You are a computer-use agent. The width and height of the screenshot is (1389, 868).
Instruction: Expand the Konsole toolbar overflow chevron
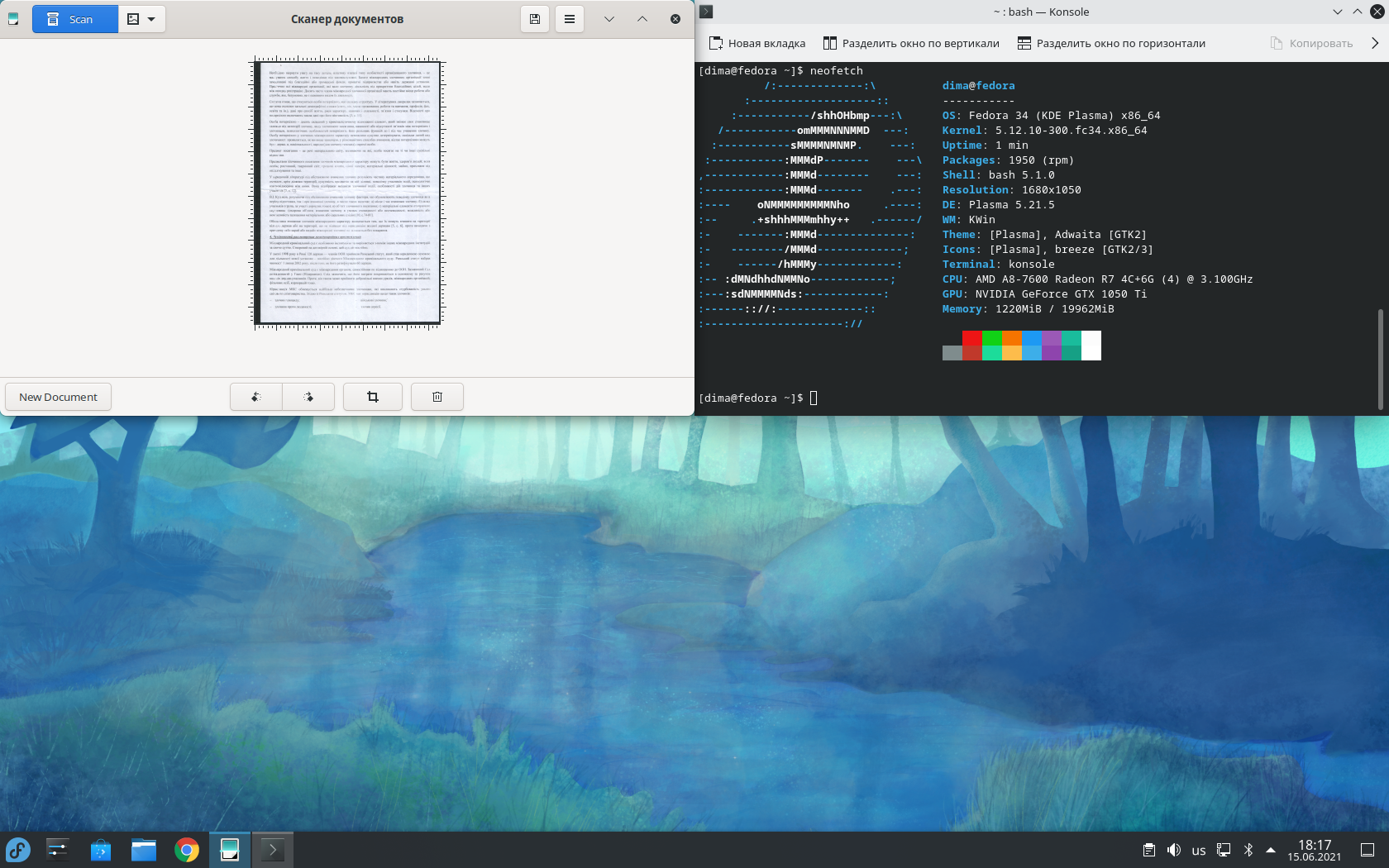tap(1375, 43)
